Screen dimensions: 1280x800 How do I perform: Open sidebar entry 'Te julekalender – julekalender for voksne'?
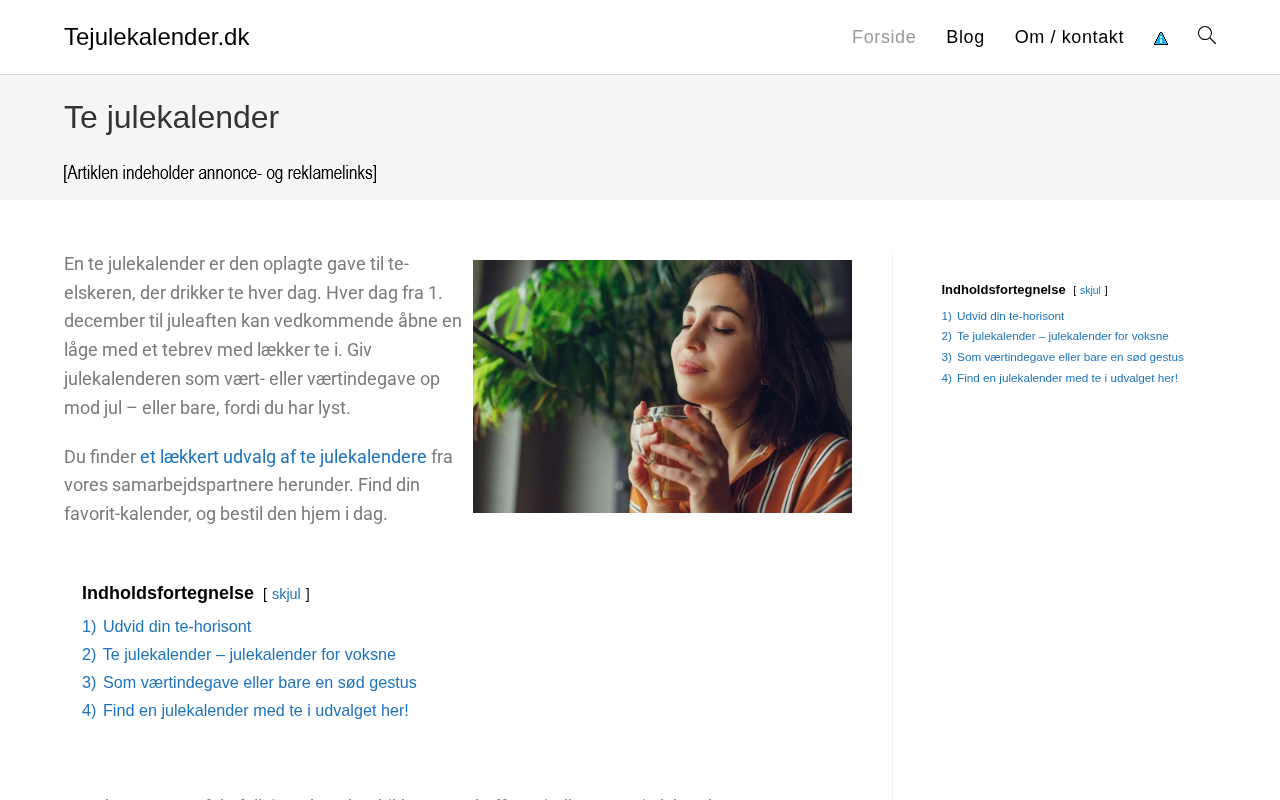tap(1062, 336)
